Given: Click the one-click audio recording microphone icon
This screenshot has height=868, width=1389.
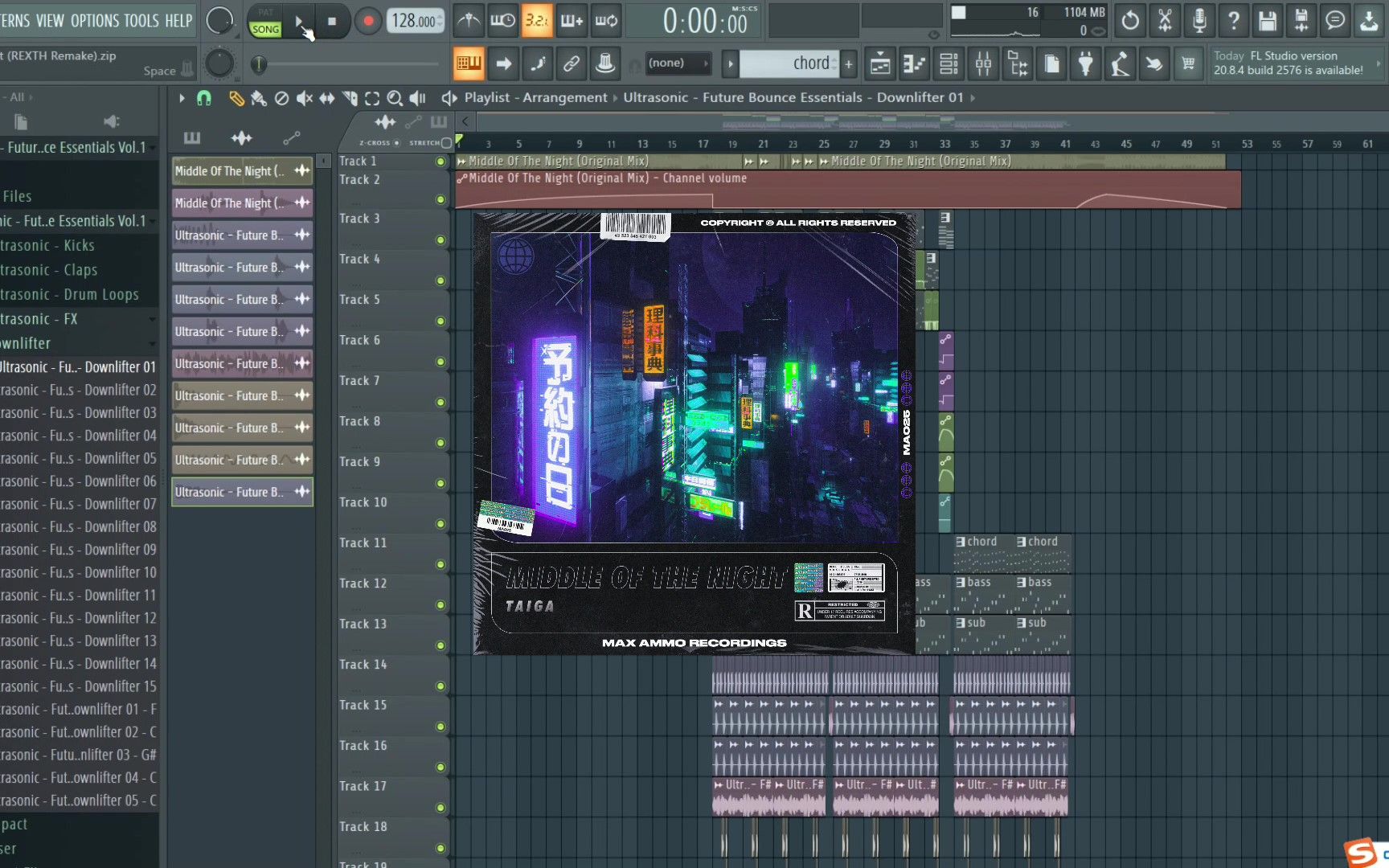Looking at the screenshot, I should coord(1198,21).
